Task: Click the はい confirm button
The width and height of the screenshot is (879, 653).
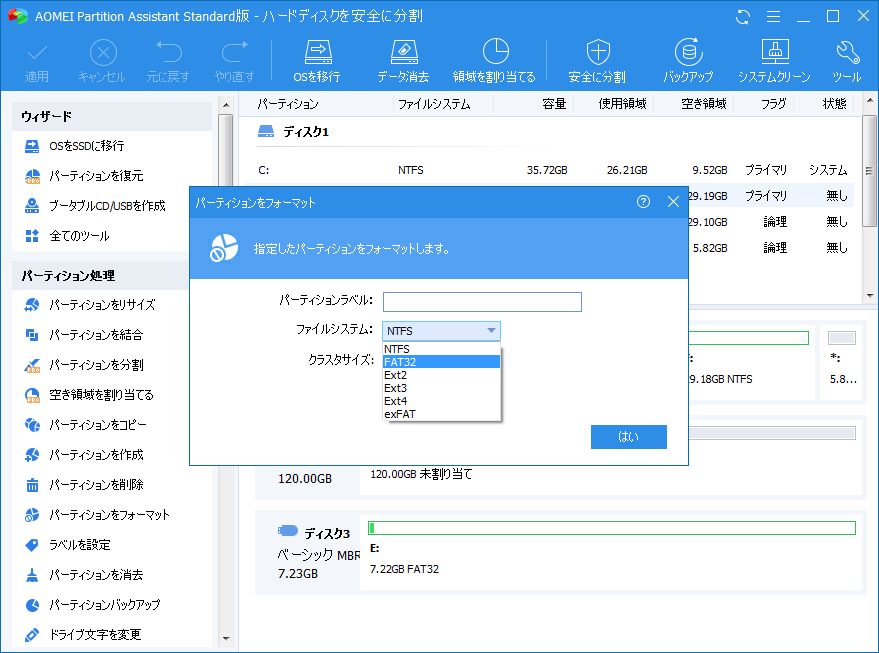Action: pos(628,437)
